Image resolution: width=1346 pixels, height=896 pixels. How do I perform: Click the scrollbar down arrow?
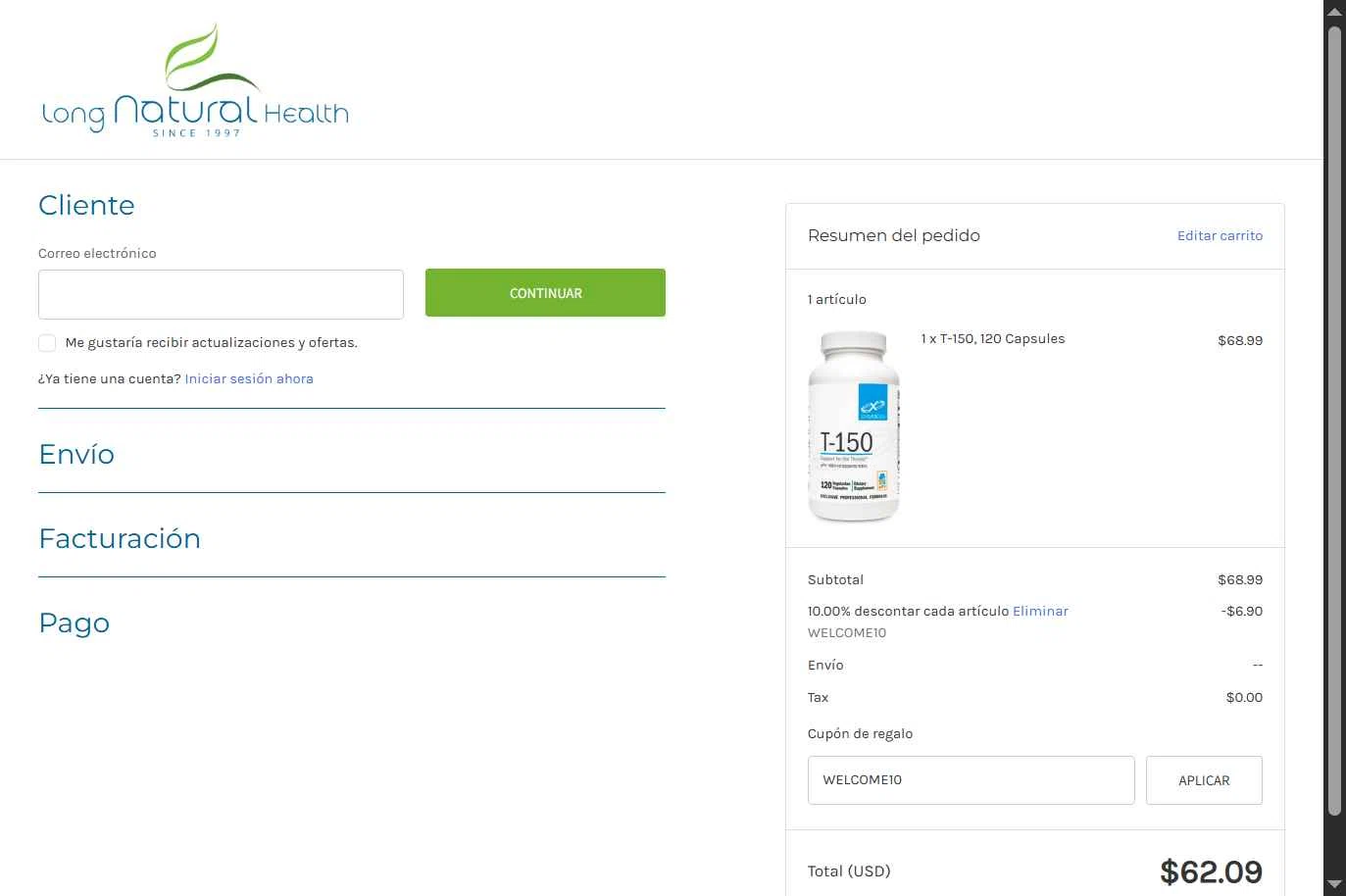pos(1334,884)
